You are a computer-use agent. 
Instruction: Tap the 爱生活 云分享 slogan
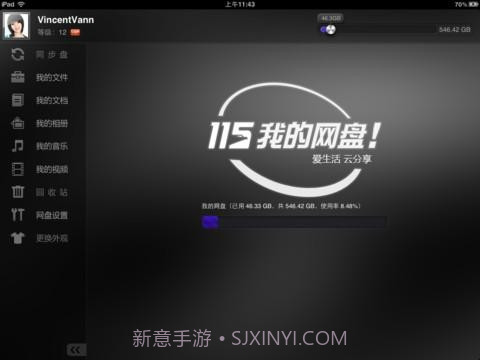pos(341,159)
